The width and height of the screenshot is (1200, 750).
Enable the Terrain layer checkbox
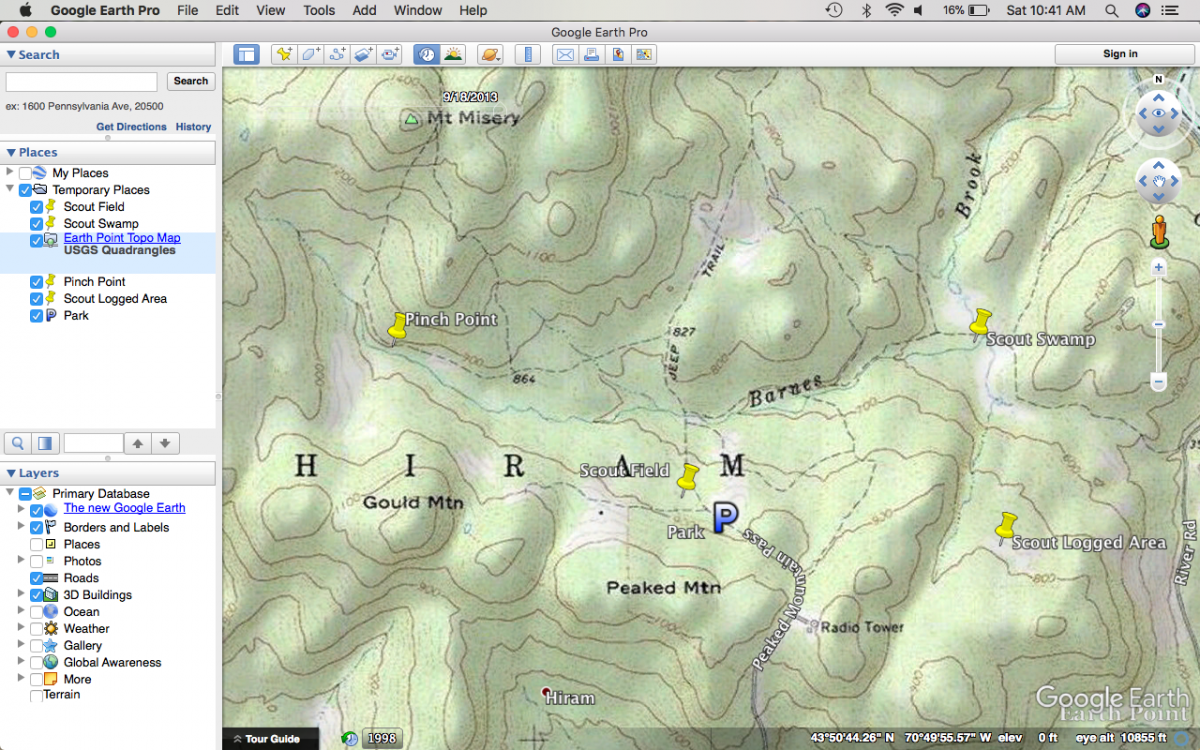[37, 695]
